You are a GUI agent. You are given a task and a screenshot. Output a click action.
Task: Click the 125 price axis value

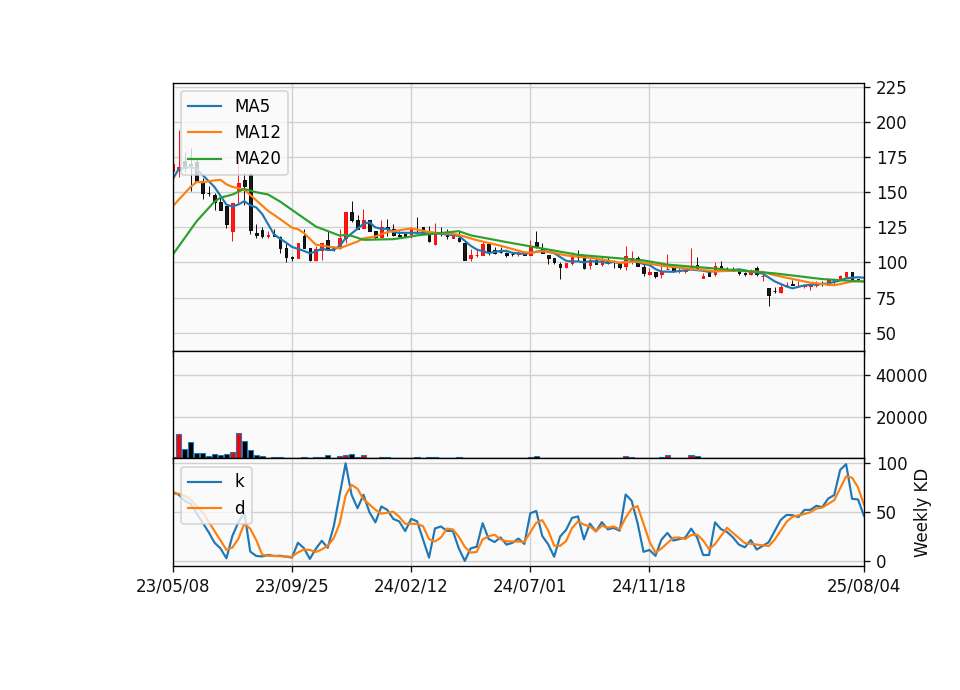[891, 228]
